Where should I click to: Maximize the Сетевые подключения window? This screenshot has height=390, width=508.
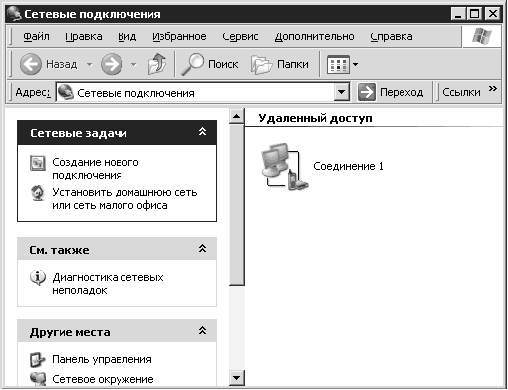475,14
